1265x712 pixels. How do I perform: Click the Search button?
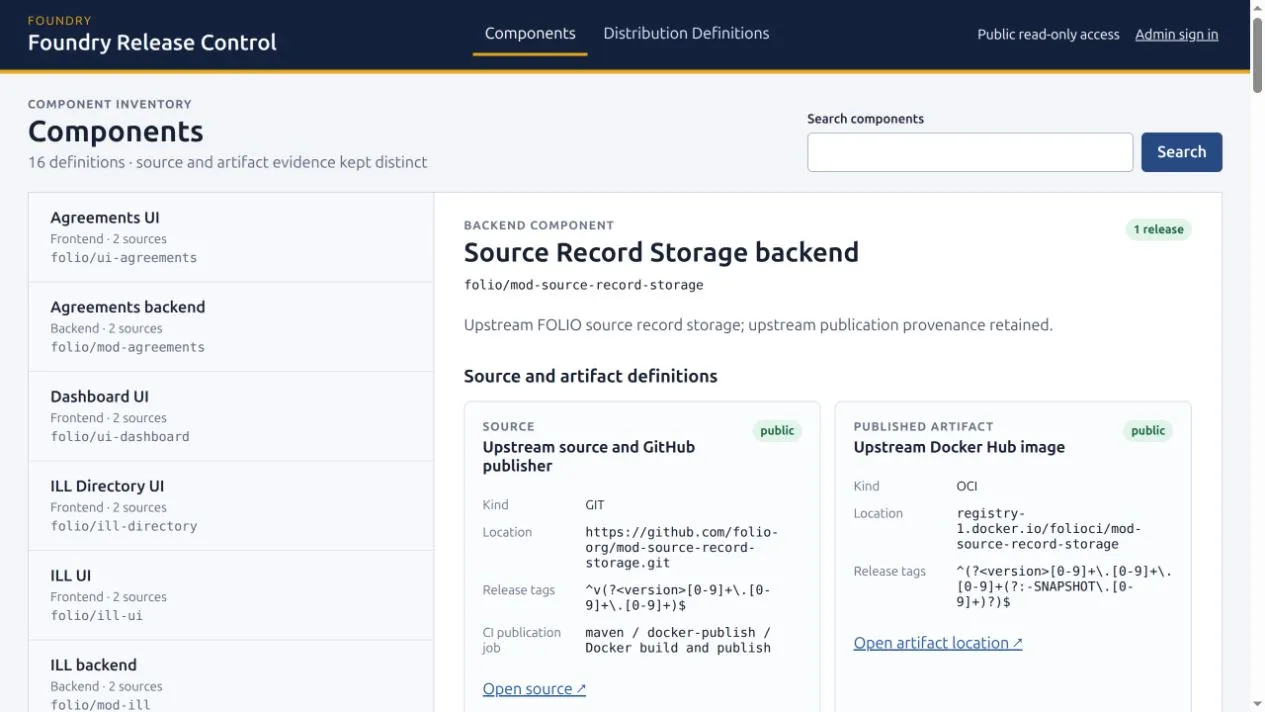click(1181, 152)
